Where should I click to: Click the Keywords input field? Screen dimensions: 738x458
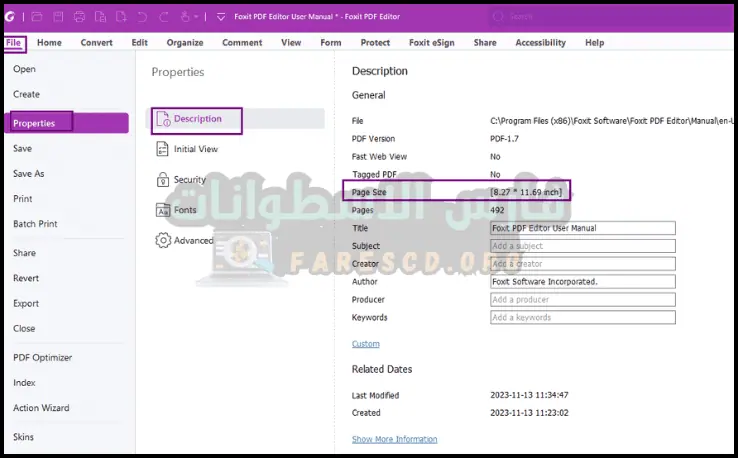click(582, 317)
